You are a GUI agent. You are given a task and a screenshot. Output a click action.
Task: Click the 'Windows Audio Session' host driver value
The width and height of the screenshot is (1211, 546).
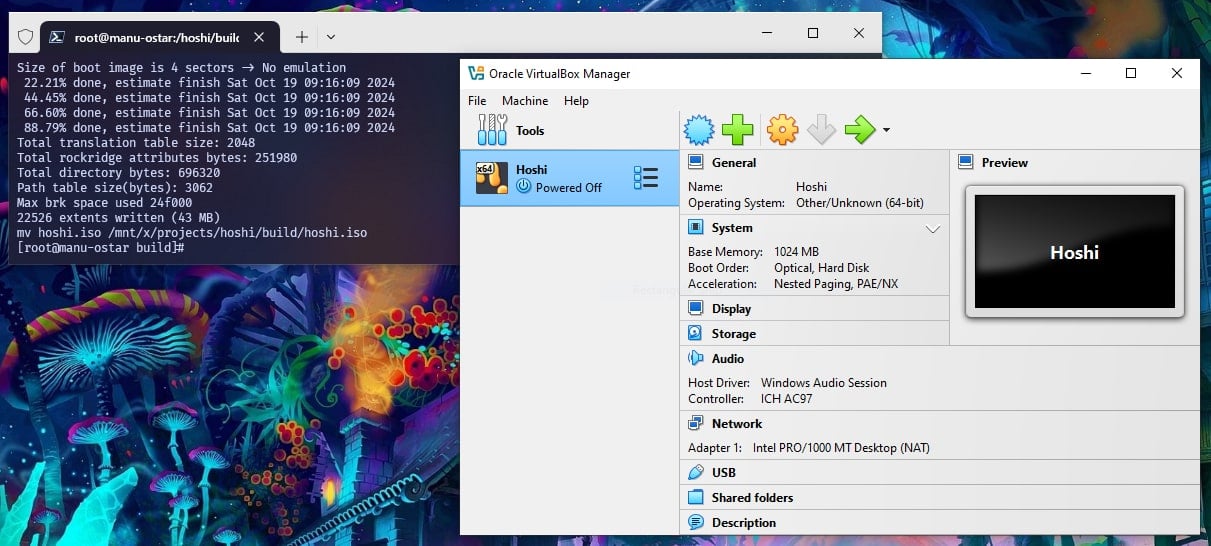824,383
